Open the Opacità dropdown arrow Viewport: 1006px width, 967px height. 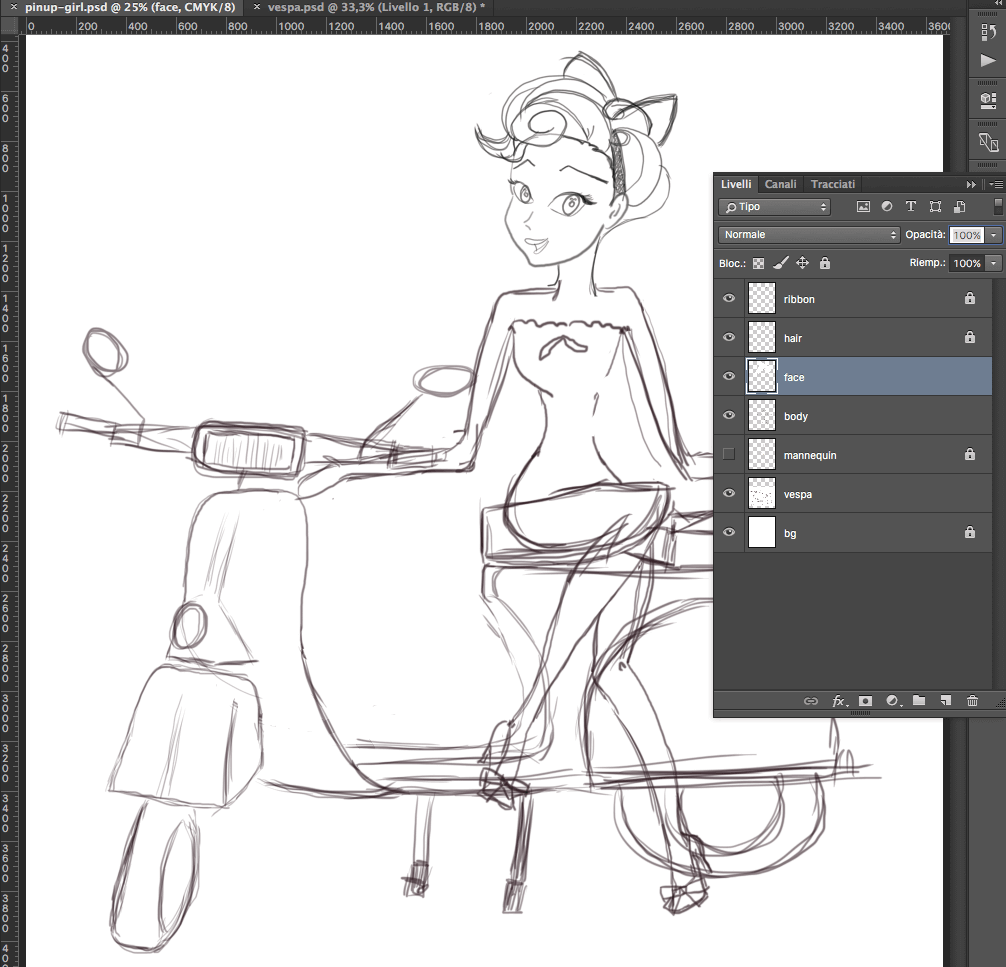(994, 234)
